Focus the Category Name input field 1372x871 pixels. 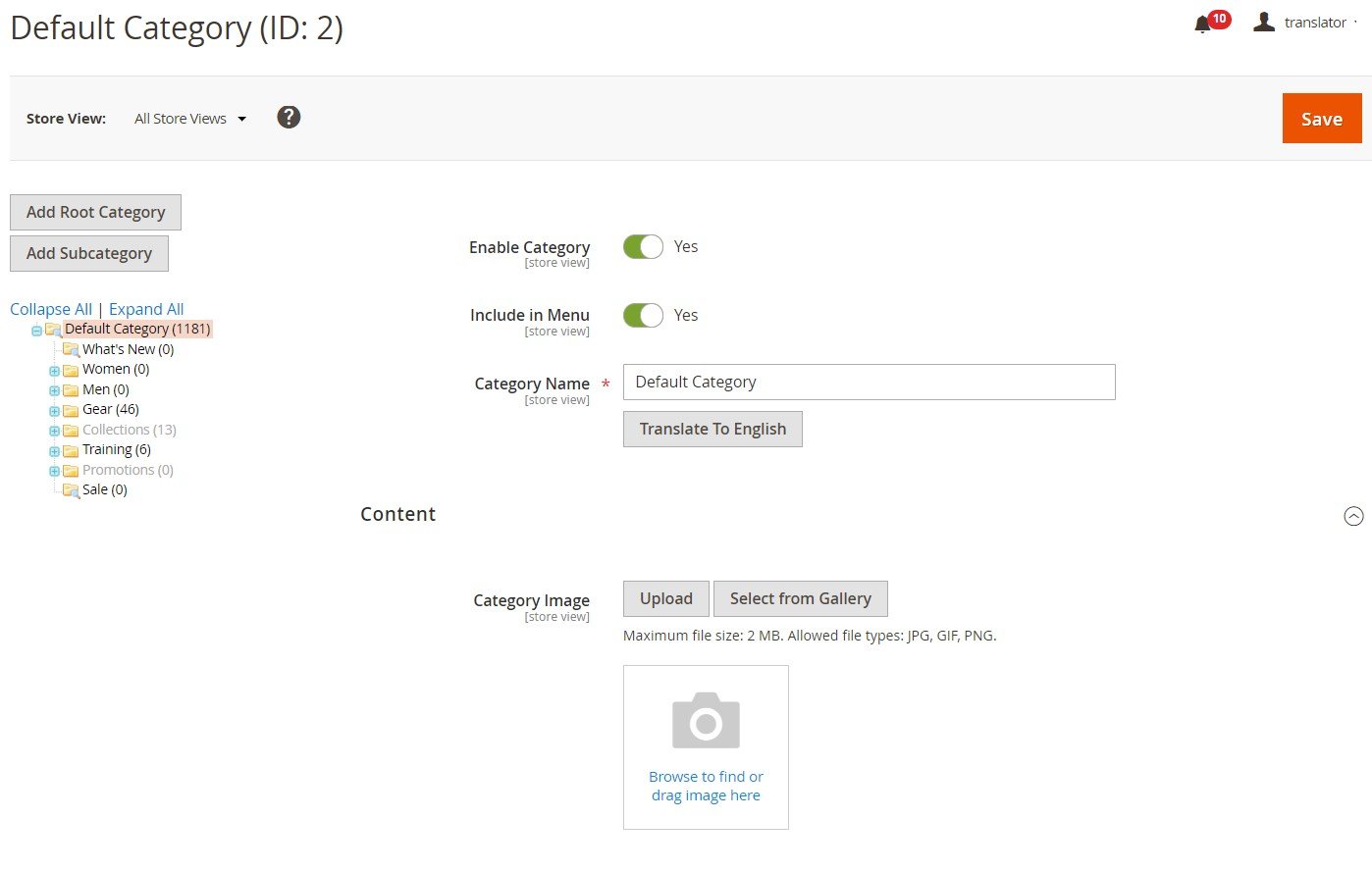pos(870,382)
